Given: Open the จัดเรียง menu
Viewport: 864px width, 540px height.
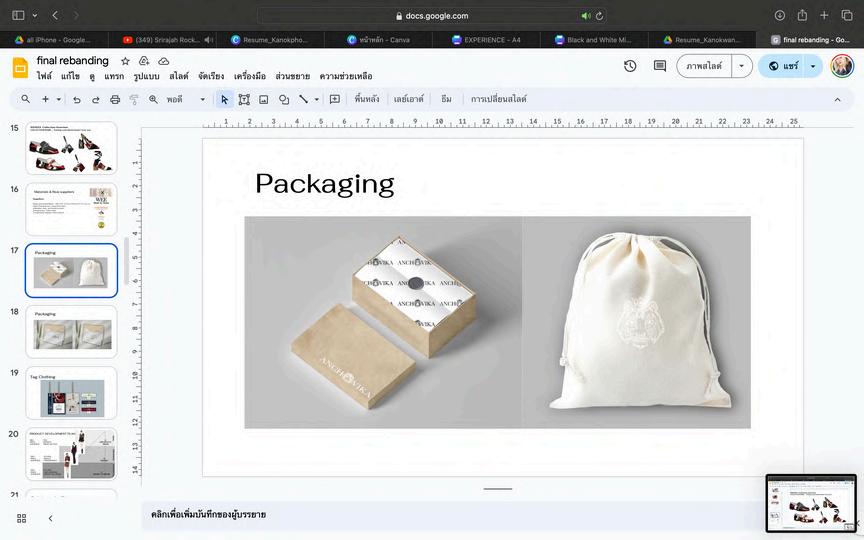Looking at the screenshot, I should [x=211, y=76].
